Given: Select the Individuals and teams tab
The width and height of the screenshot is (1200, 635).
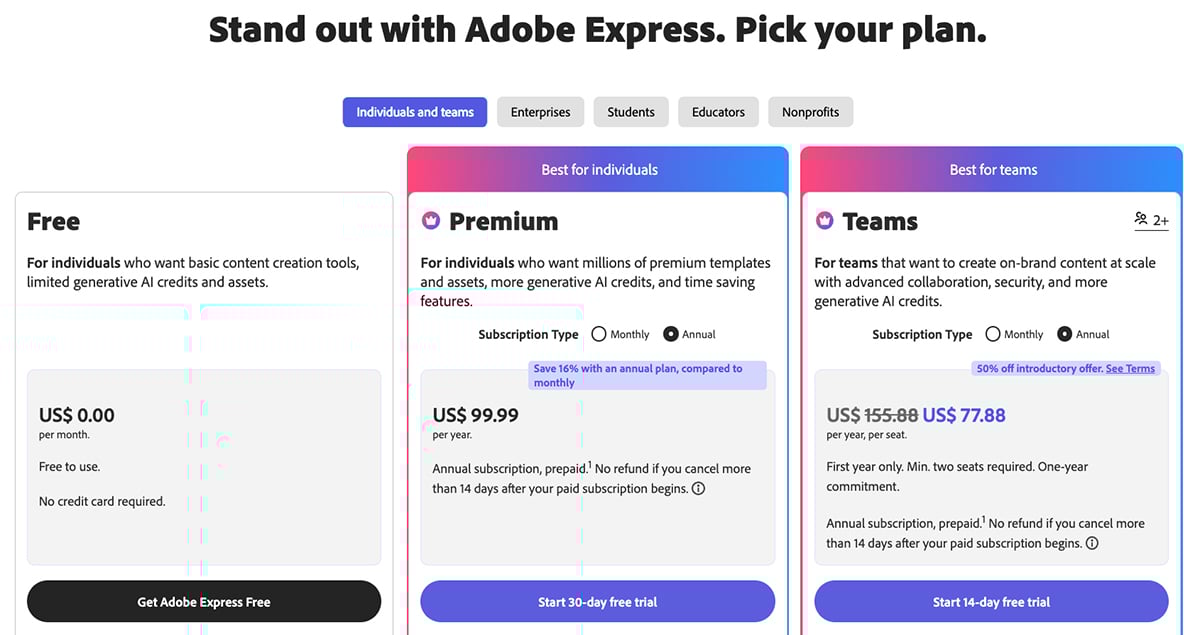Looking at the screenshot, I should click(414, 112).
